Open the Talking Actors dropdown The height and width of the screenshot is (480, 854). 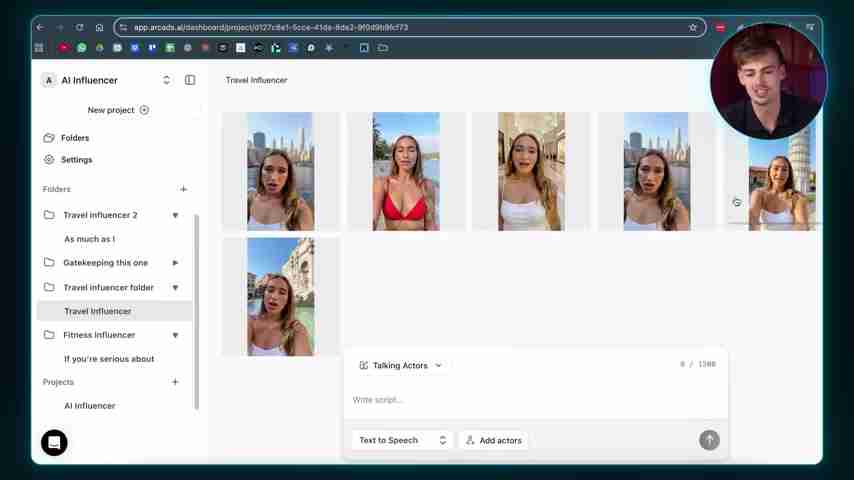pyautogui.click(x=400, y=366)
